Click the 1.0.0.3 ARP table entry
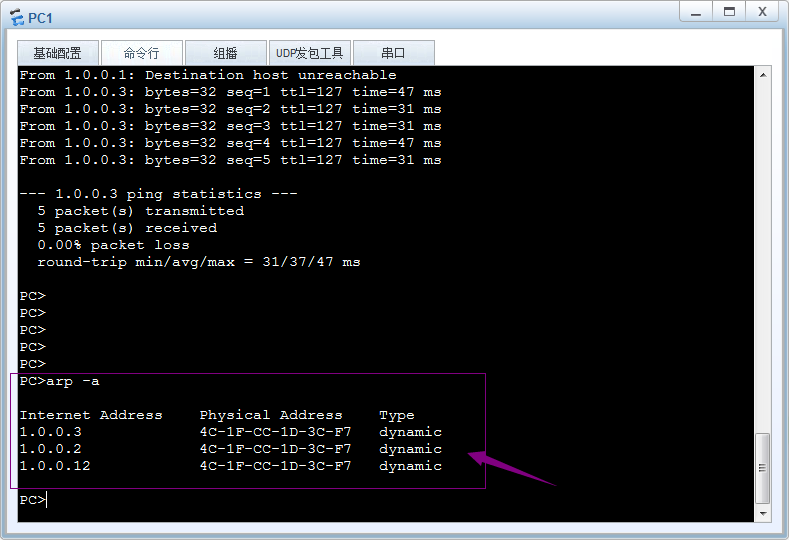This screenshot has width=789, height=540. [50, 432]
